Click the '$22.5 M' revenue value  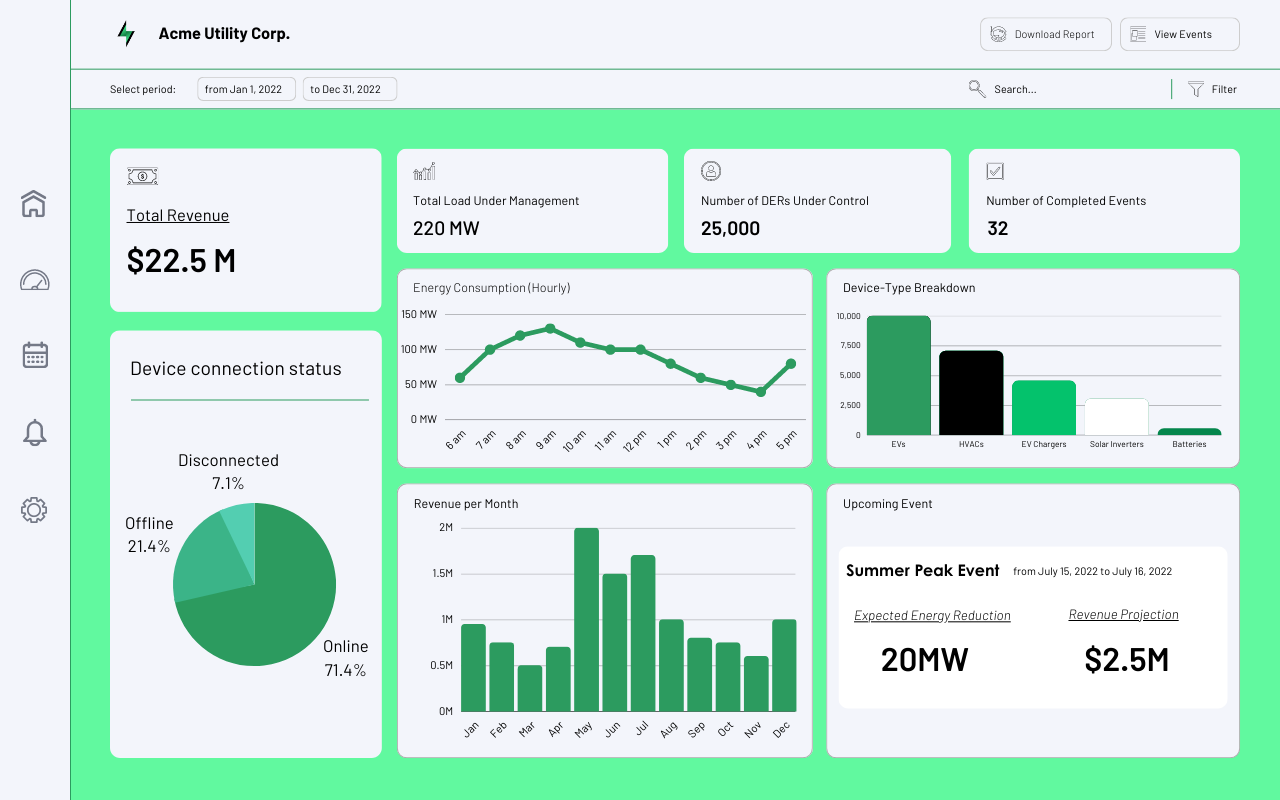click(181, 260)
